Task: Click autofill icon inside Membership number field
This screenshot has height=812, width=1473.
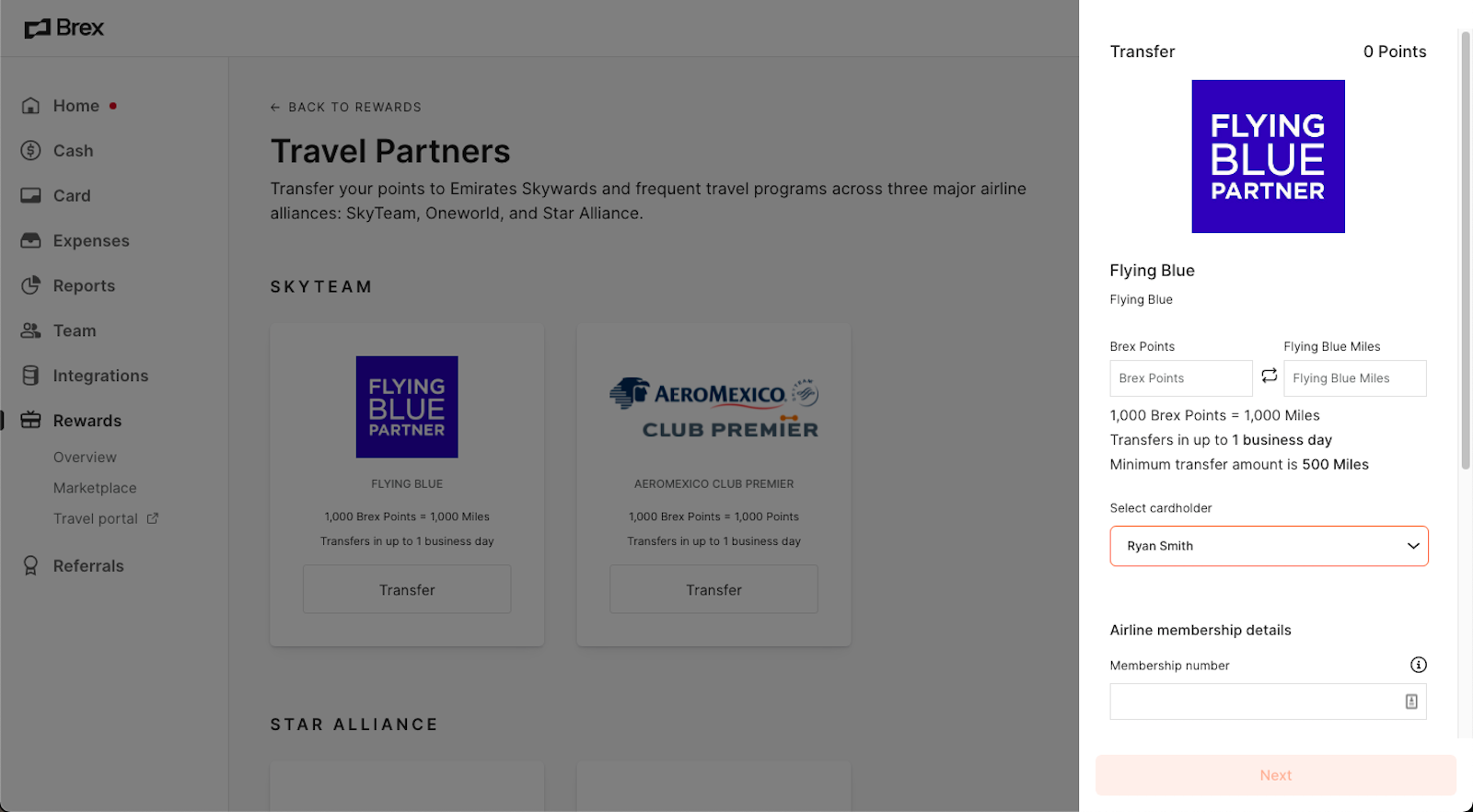Action: tap(1411, 702)
